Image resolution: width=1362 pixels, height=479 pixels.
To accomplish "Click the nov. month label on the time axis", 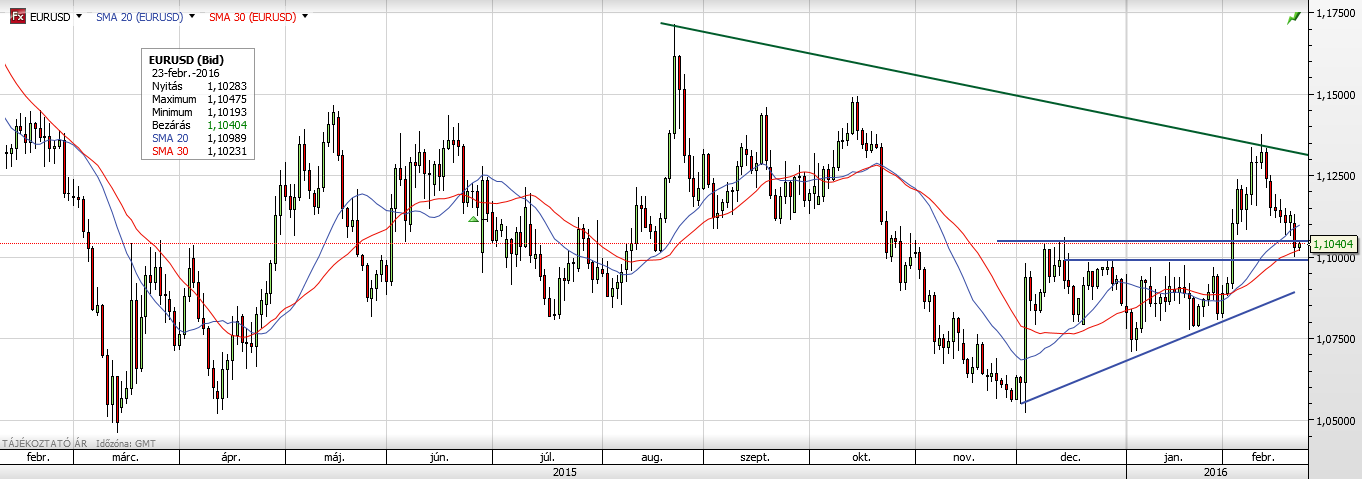I will coord(964,457).
